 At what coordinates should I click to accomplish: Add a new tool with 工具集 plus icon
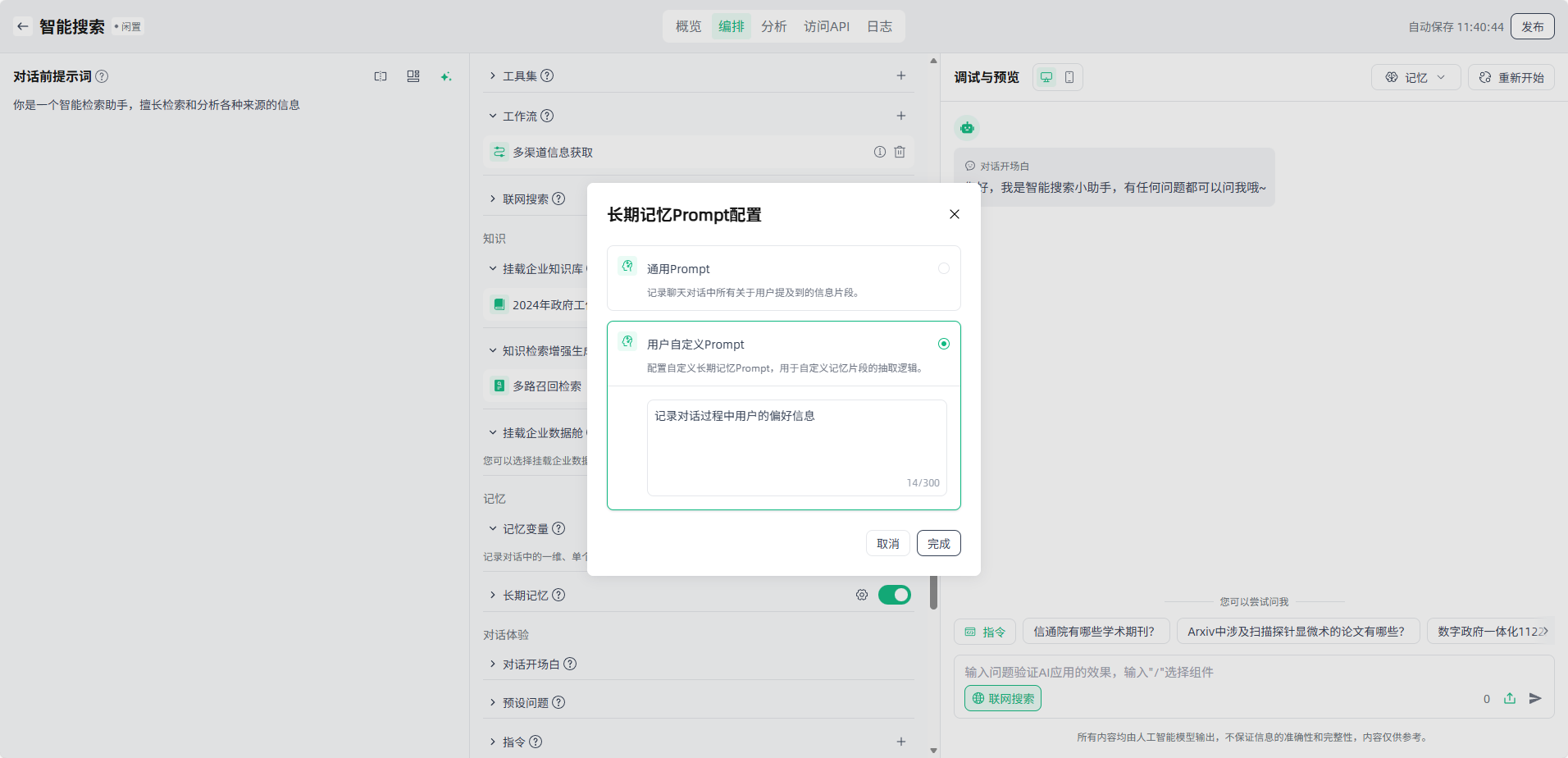(900, 75)
